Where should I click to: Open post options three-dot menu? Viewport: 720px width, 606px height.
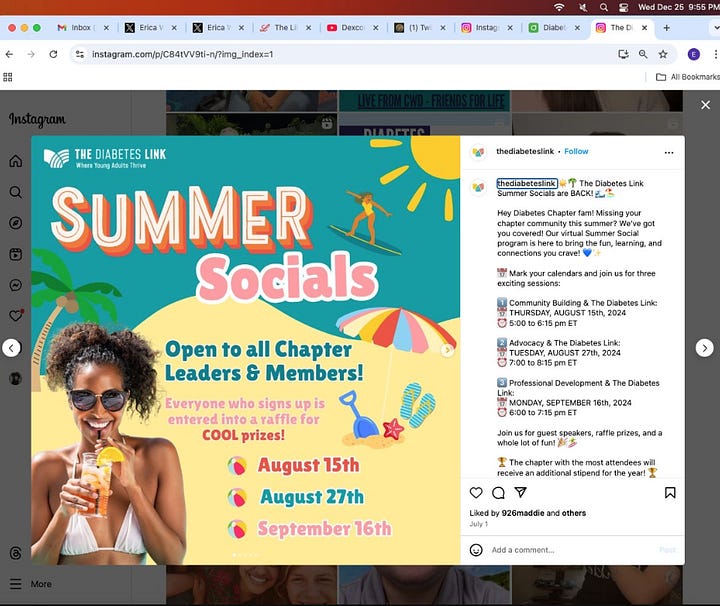coord(669,152)
